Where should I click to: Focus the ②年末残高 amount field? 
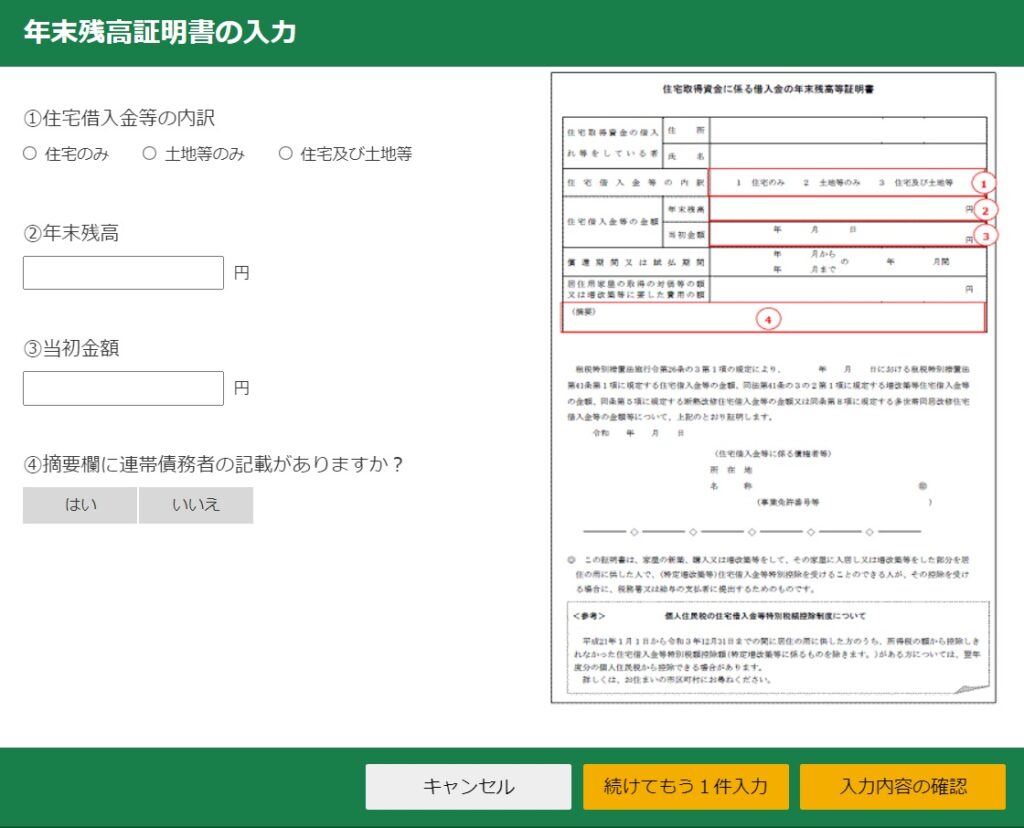pos(123,273)
